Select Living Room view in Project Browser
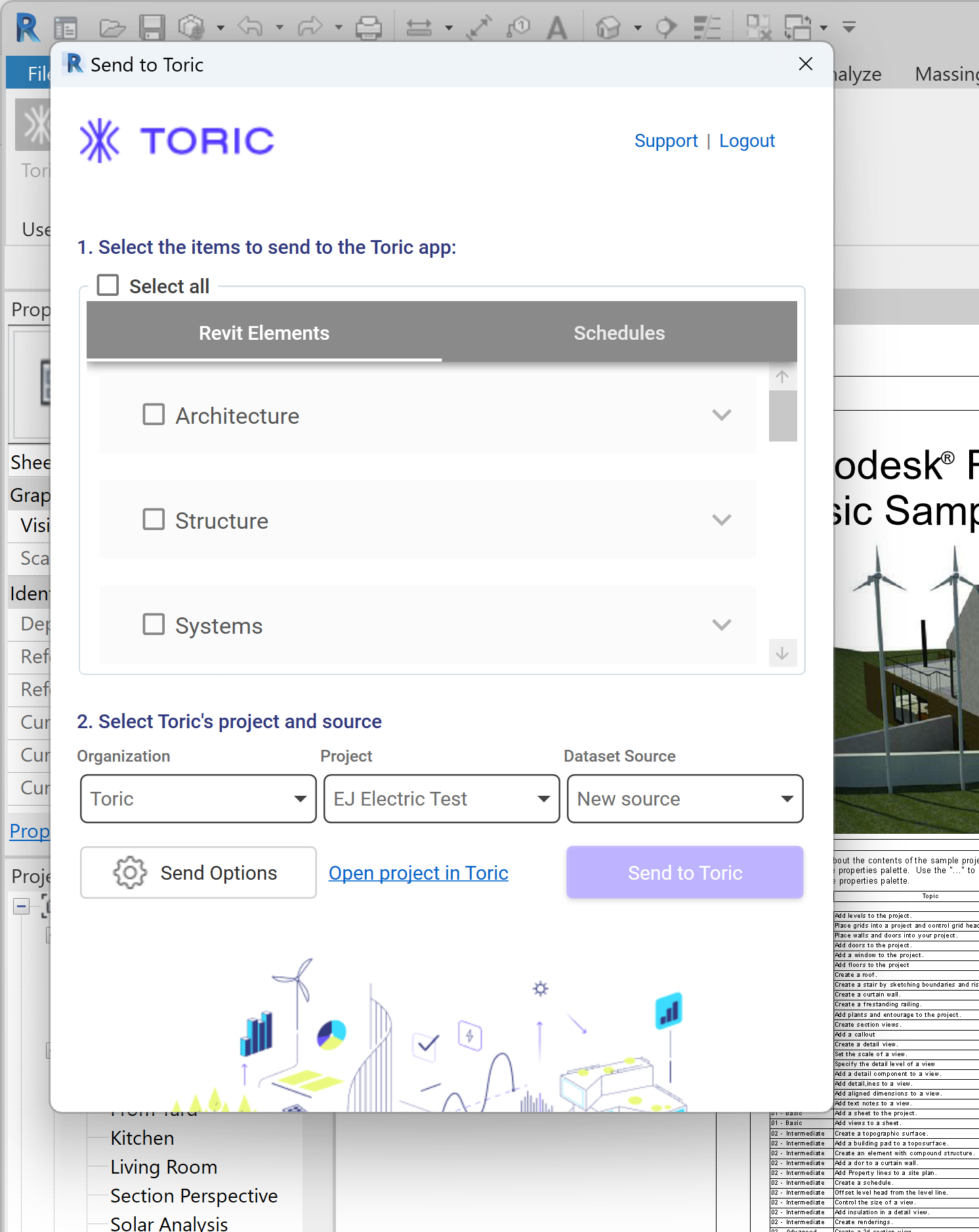The height and width of the screenshot is (1232, 979). pos(164,1167)
